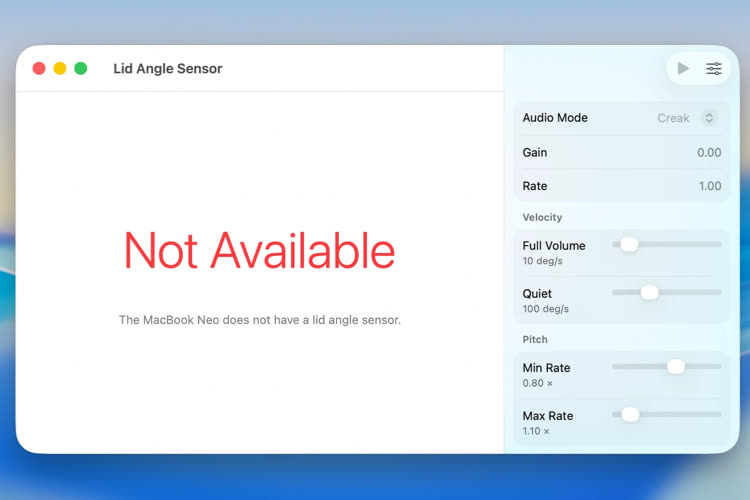Click the Quiet slider thumb
The width and height of the screenshot is (750, 500).
point(649,292)
